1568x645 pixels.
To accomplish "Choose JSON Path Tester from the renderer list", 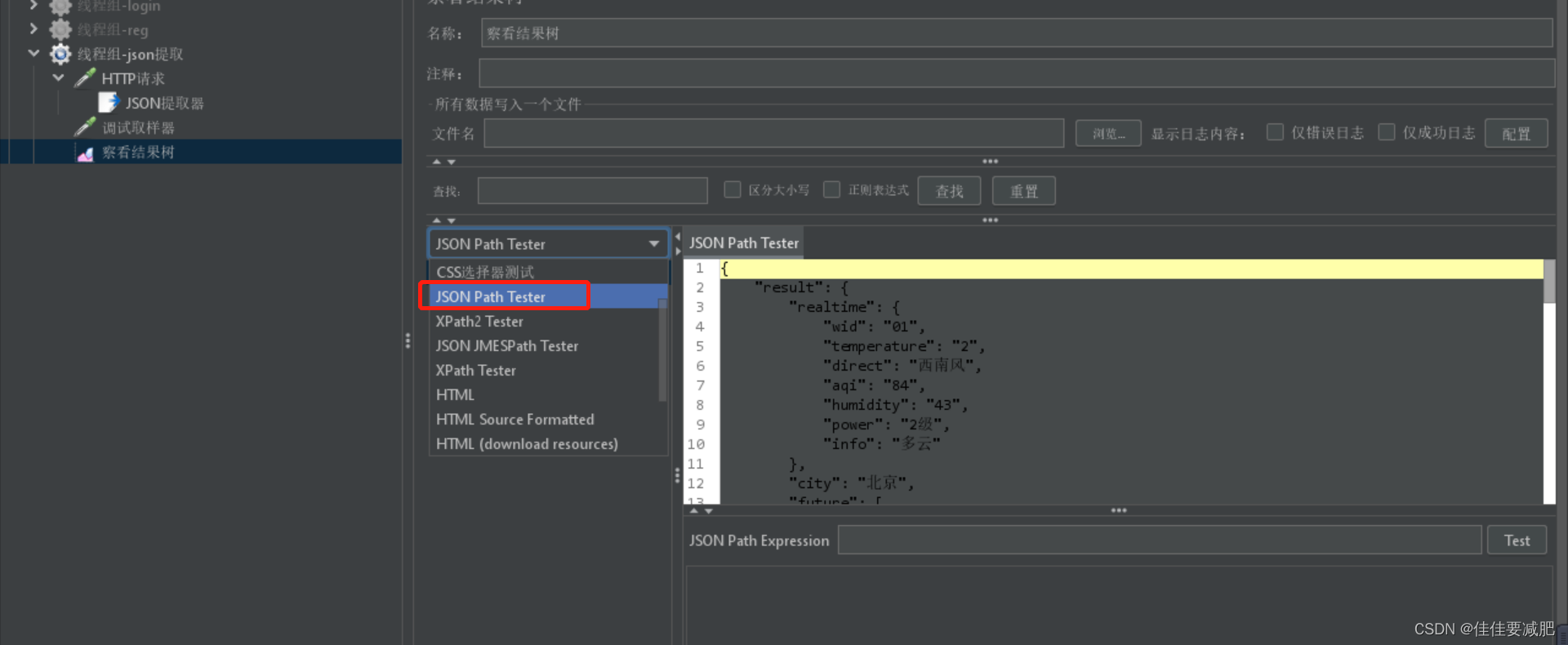I will tap(548, 296).
